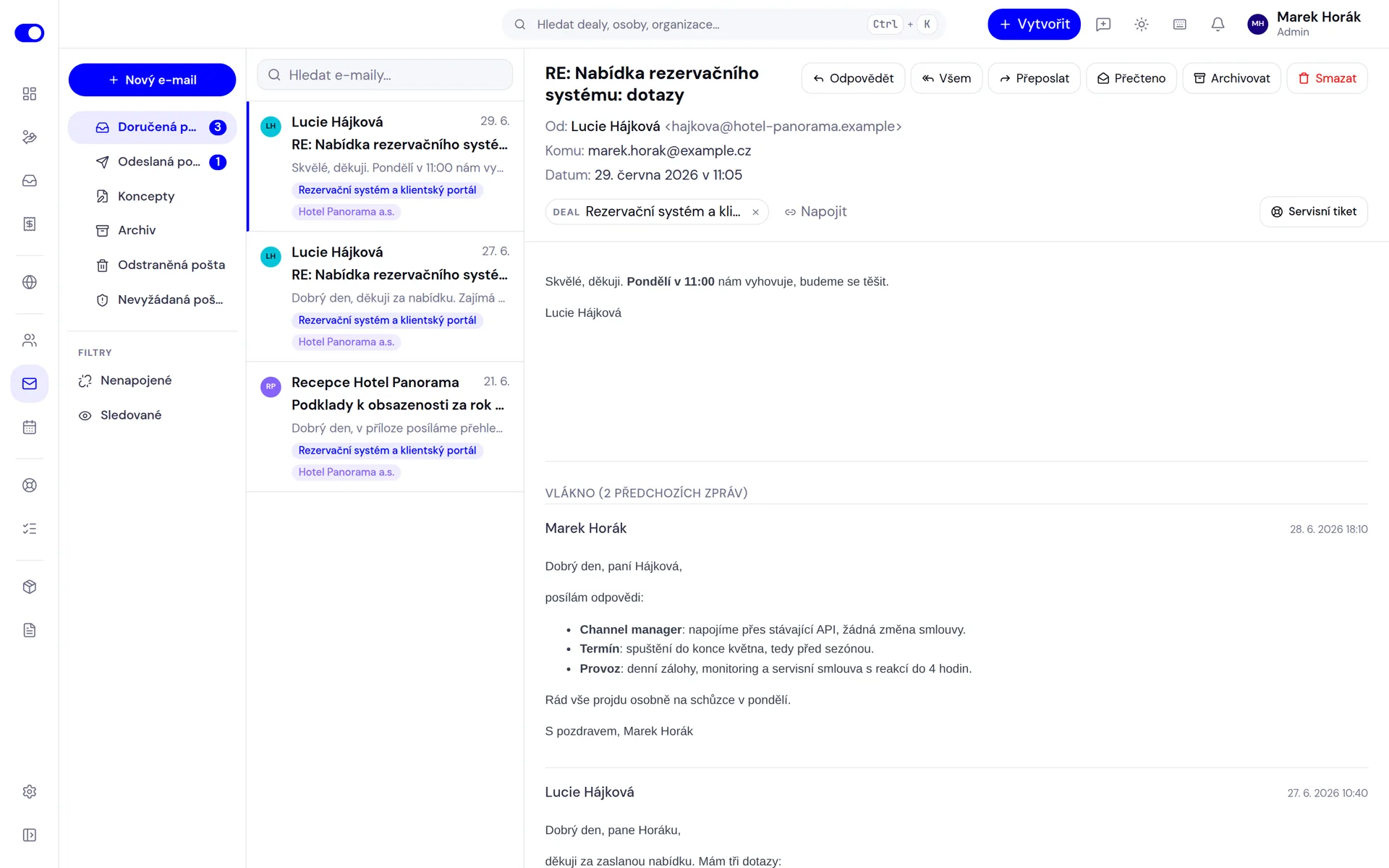1389x868 pixels.
Task: Open the Odstraněná pošta folder
Action: click(x=152, y=265)
